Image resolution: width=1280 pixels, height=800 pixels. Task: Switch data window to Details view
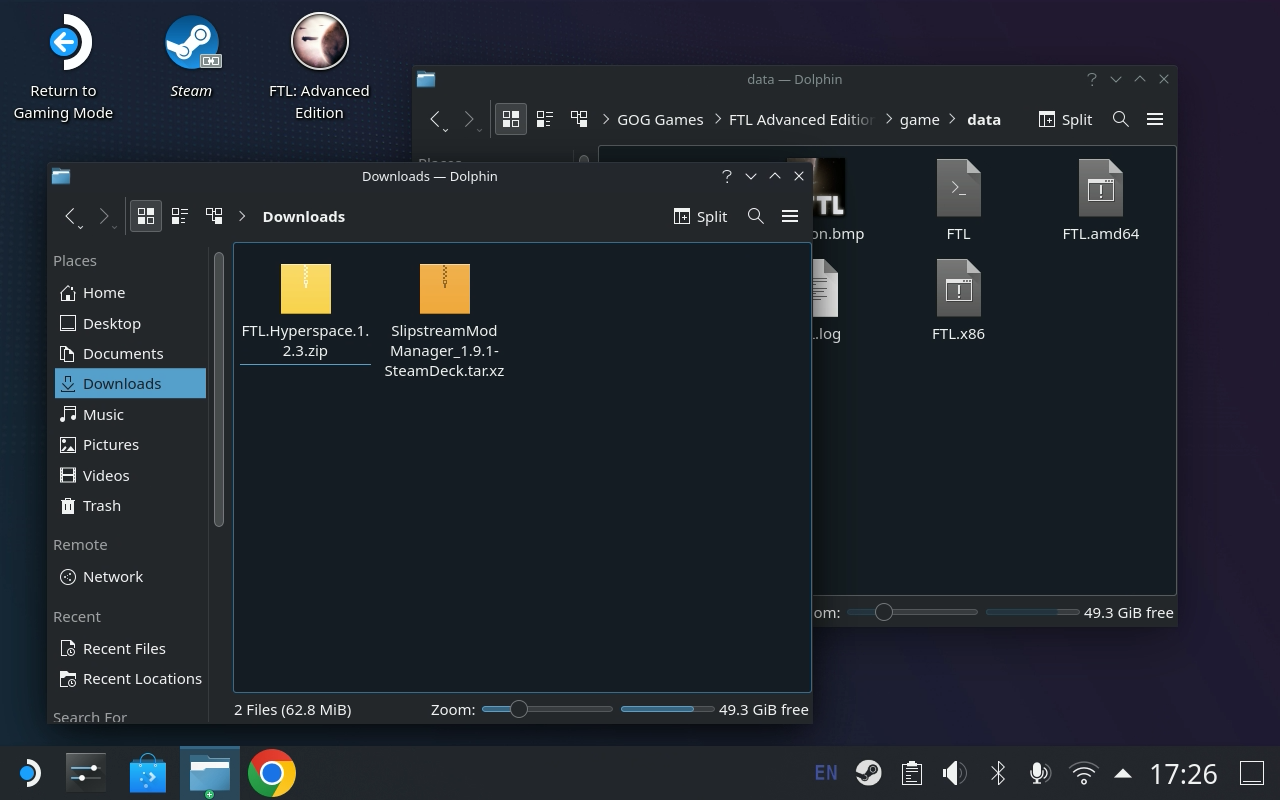[x=579, y=119]
